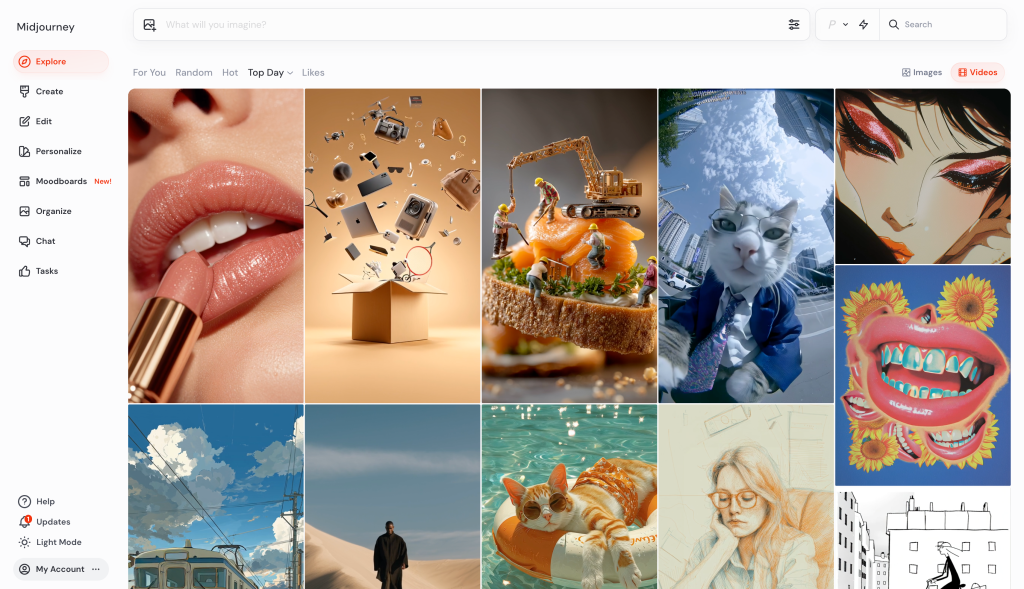Expand the Top Day dropdown
The width and height of the screenshot is (1024, 589).
[x=270, y=73]
